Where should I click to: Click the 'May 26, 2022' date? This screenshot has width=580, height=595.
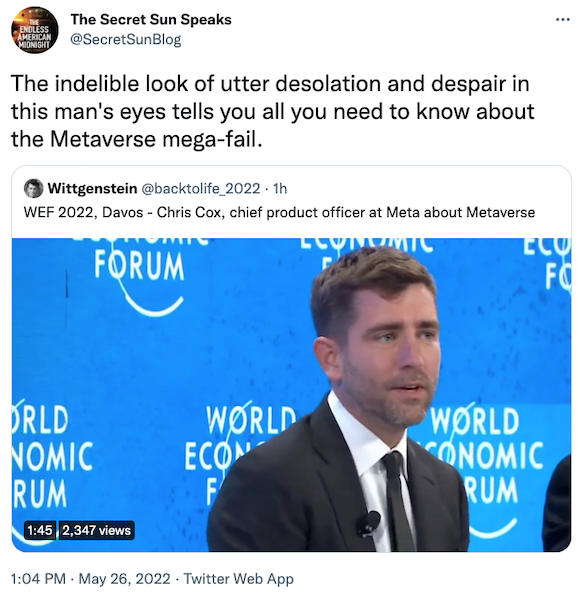(x=125, y=579)
